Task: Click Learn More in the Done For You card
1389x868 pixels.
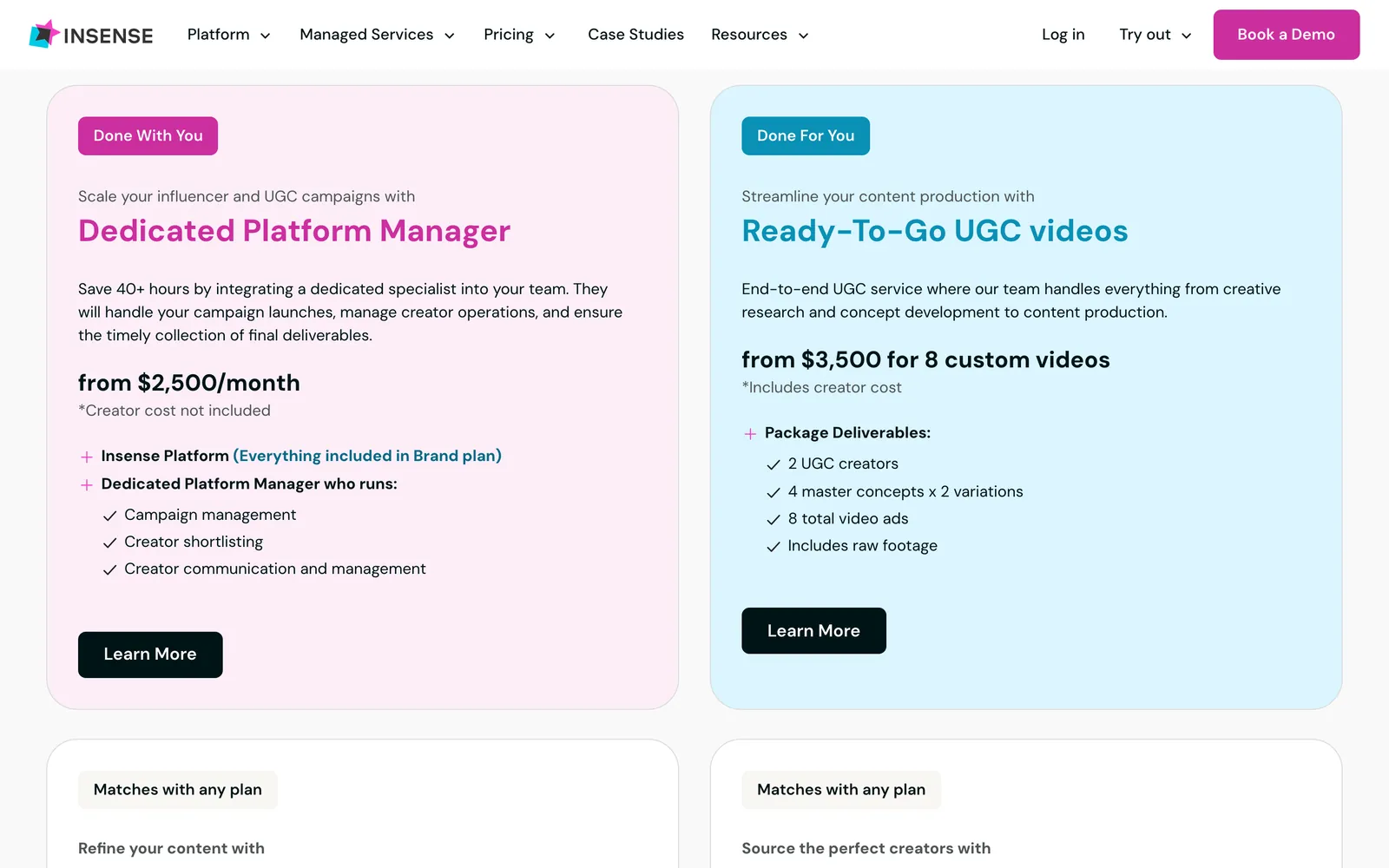Action: (813, 631)
